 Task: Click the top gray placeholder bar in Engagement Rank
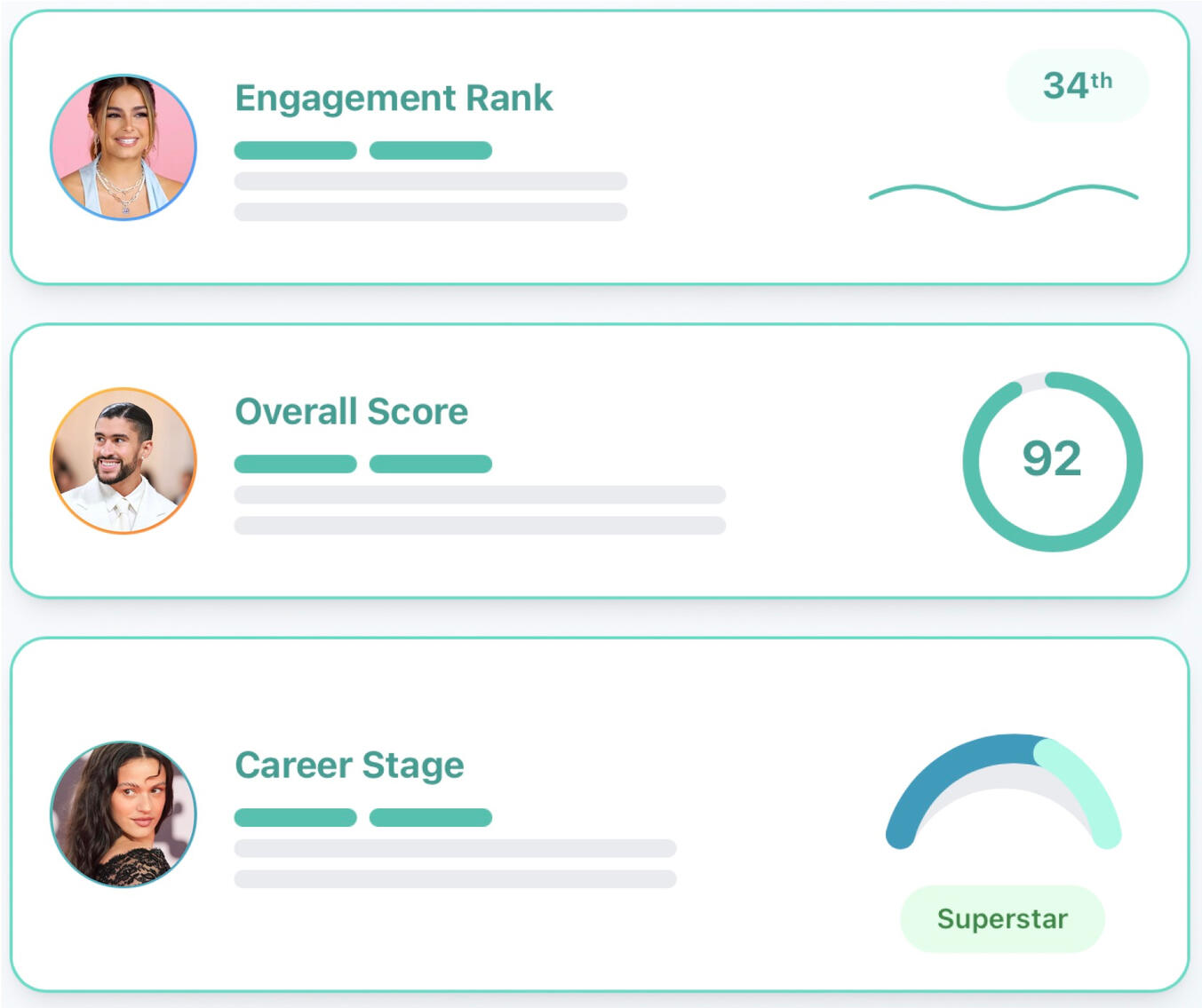pos(430,181)
